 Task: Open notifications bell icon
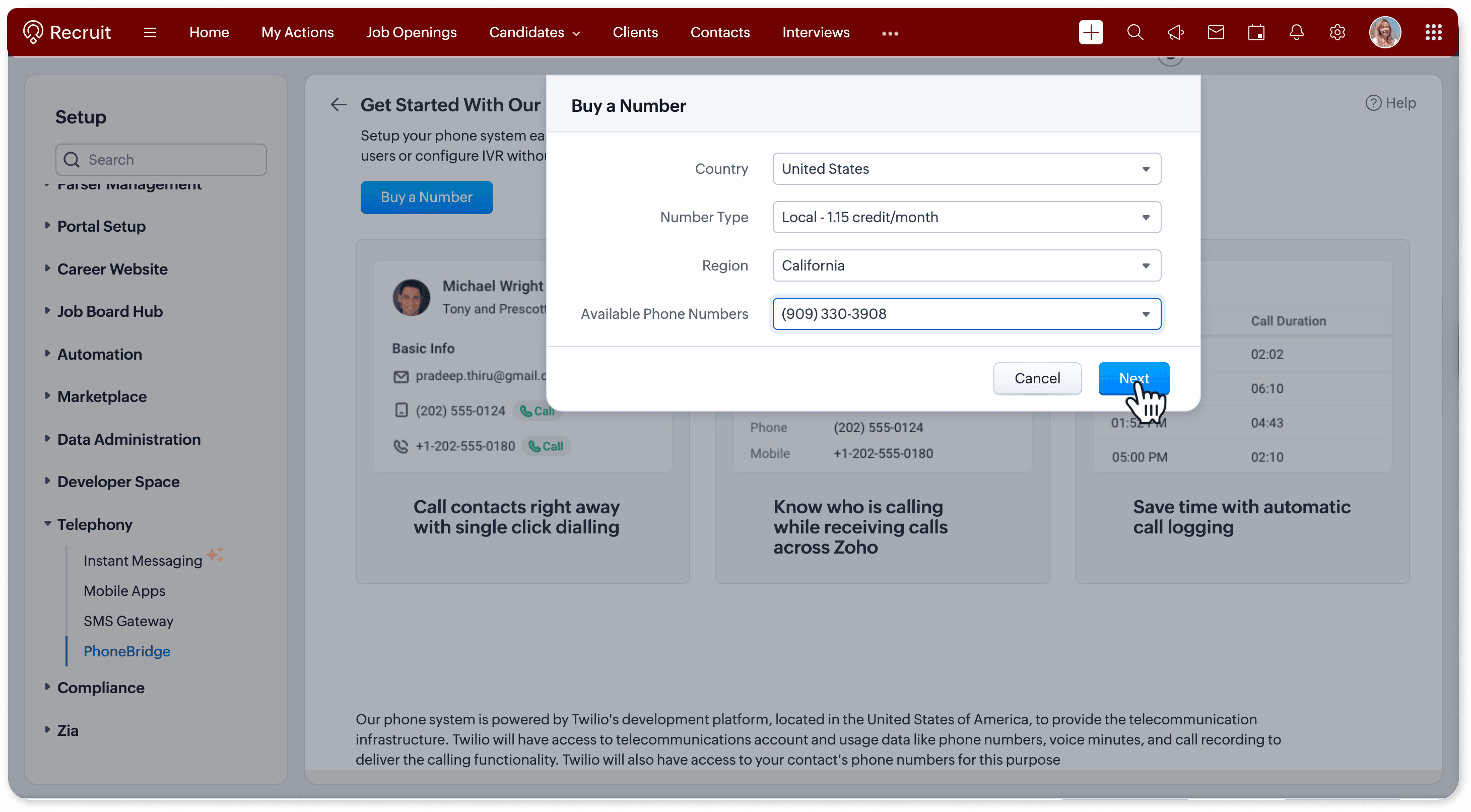tap(1296, 33)
